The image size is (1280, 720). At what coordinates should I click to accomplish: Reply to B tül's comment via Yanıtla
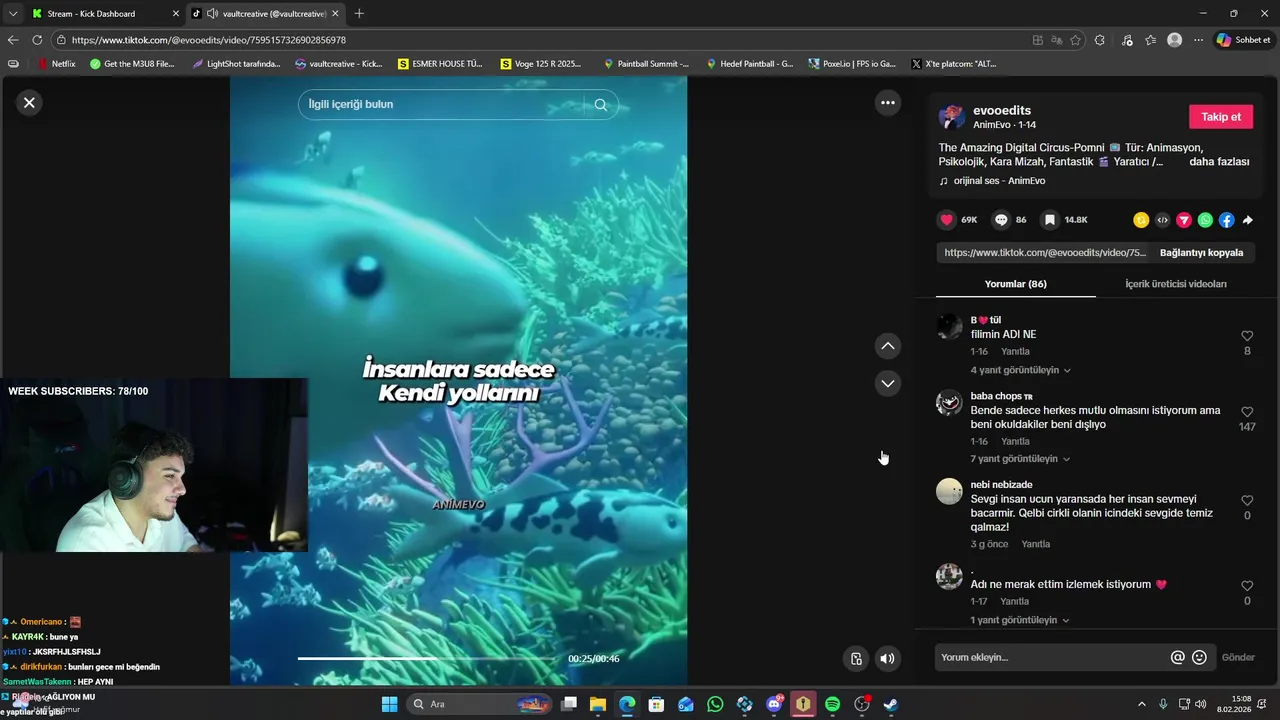click(1015, 352)
